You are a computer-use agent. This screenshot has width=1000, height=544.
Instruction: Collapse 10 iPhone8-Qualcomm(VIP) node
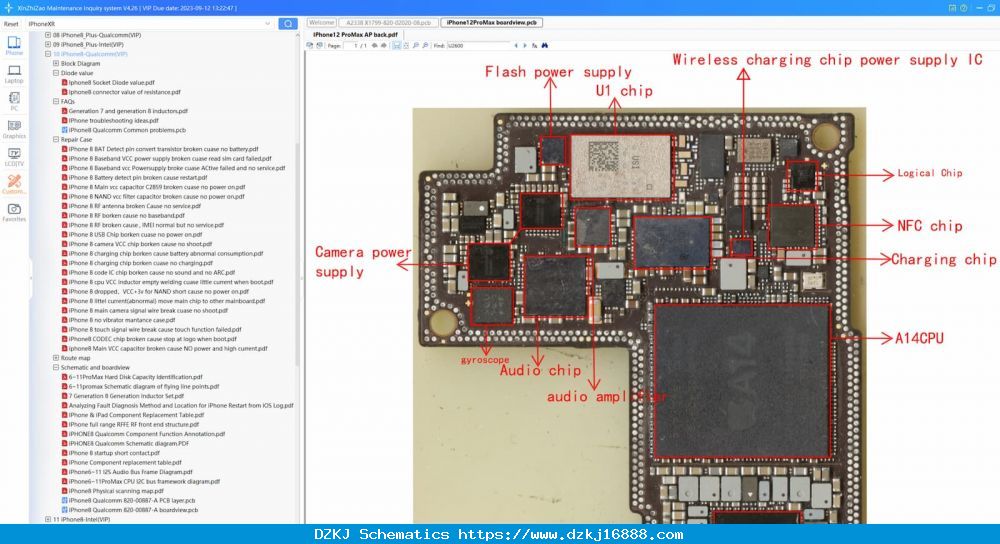(48, 54)
